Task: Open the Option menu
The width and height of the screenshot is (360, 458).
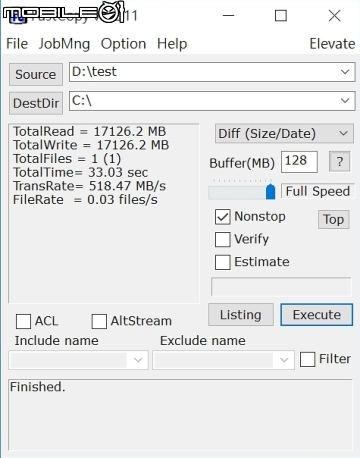Action: (123, 44)
